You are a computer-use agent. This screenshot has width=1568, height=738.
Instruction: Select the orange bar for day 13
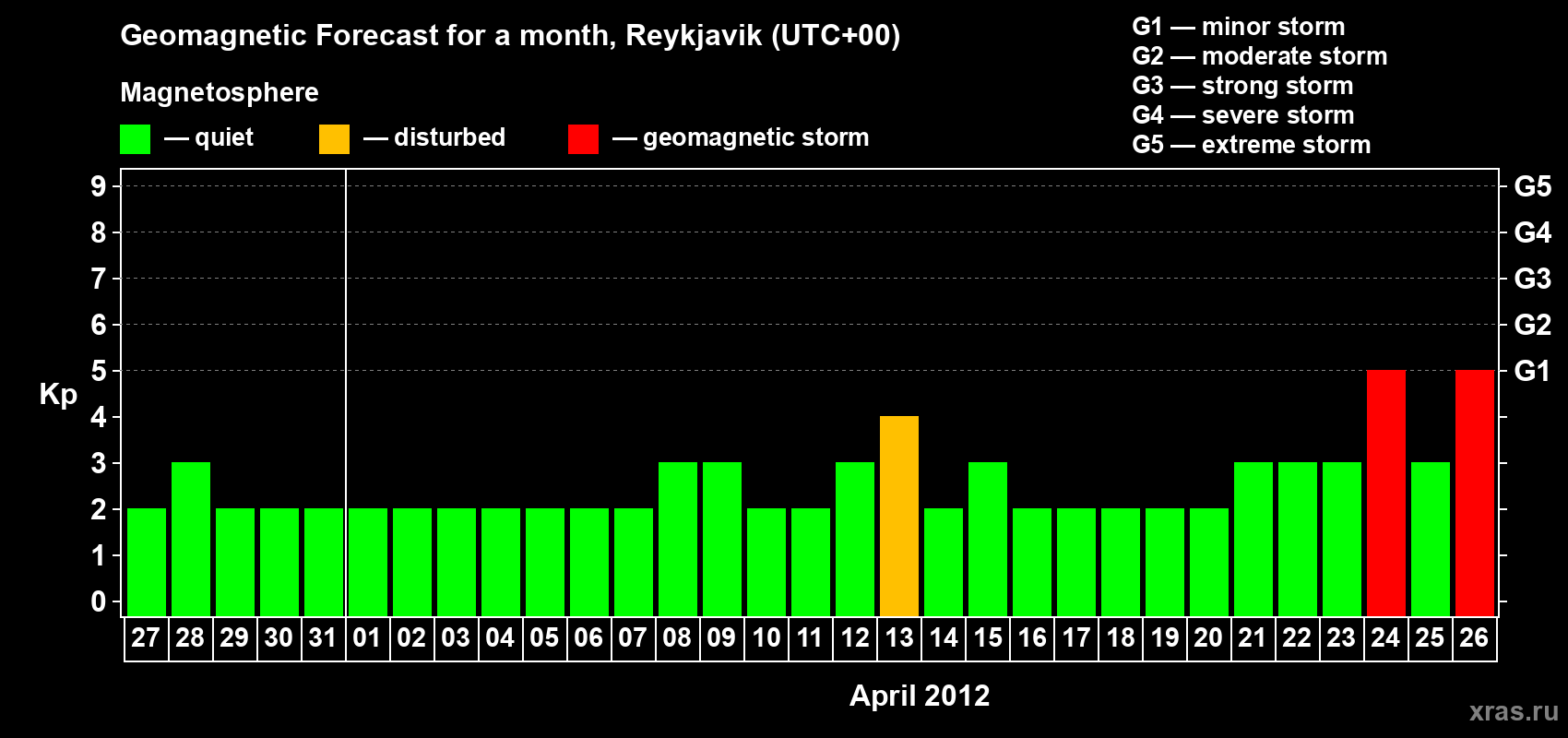coord(899,516)
